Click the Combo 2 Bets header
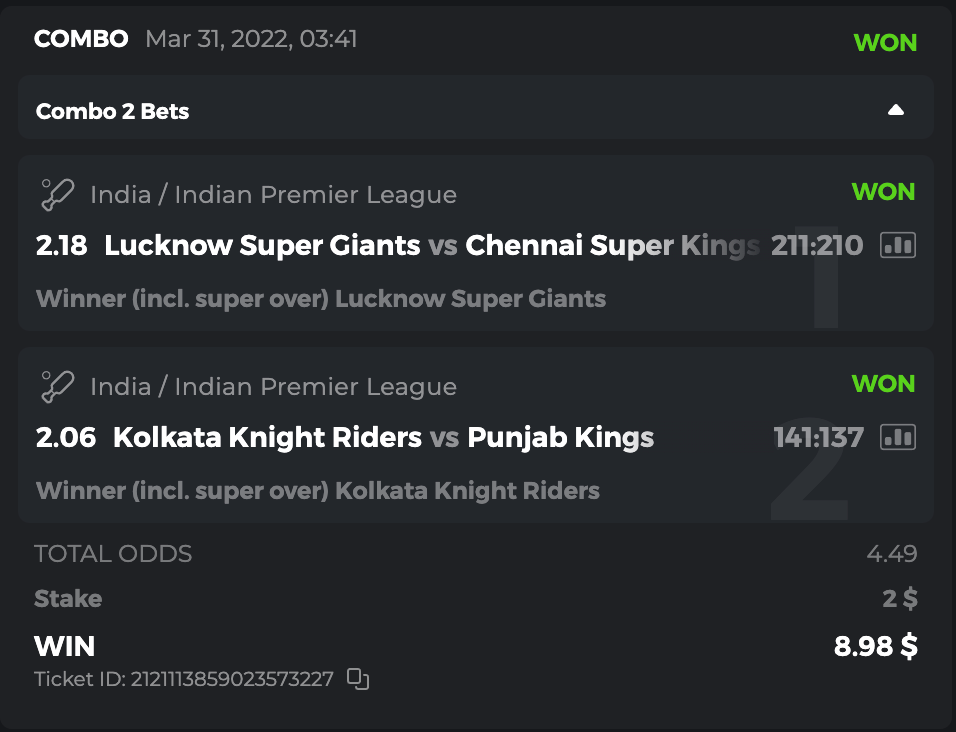 (x=113, y=111)
